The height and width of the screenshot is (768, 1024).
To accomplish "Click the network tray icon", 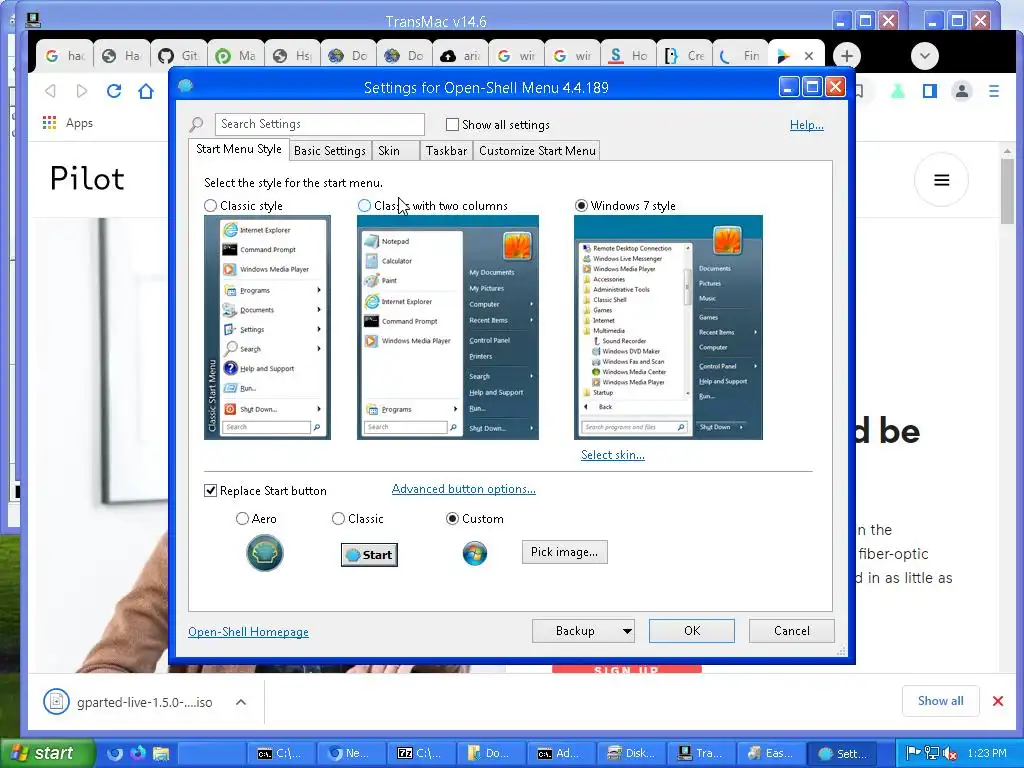I will coord(932,753).
